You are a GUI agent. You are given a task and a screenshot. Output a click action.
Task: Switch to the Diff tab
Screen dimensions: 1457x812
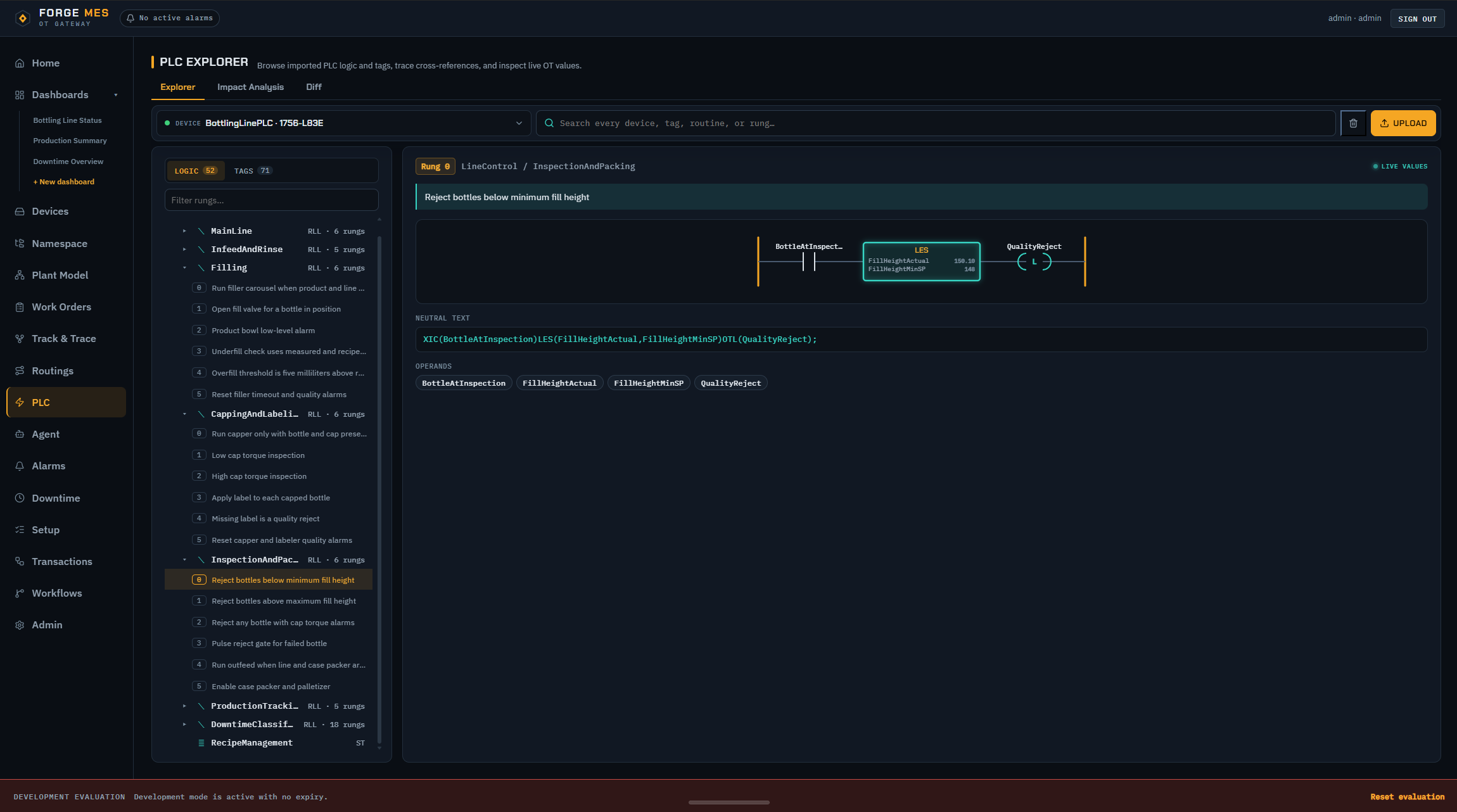click(x=314, y=87)
